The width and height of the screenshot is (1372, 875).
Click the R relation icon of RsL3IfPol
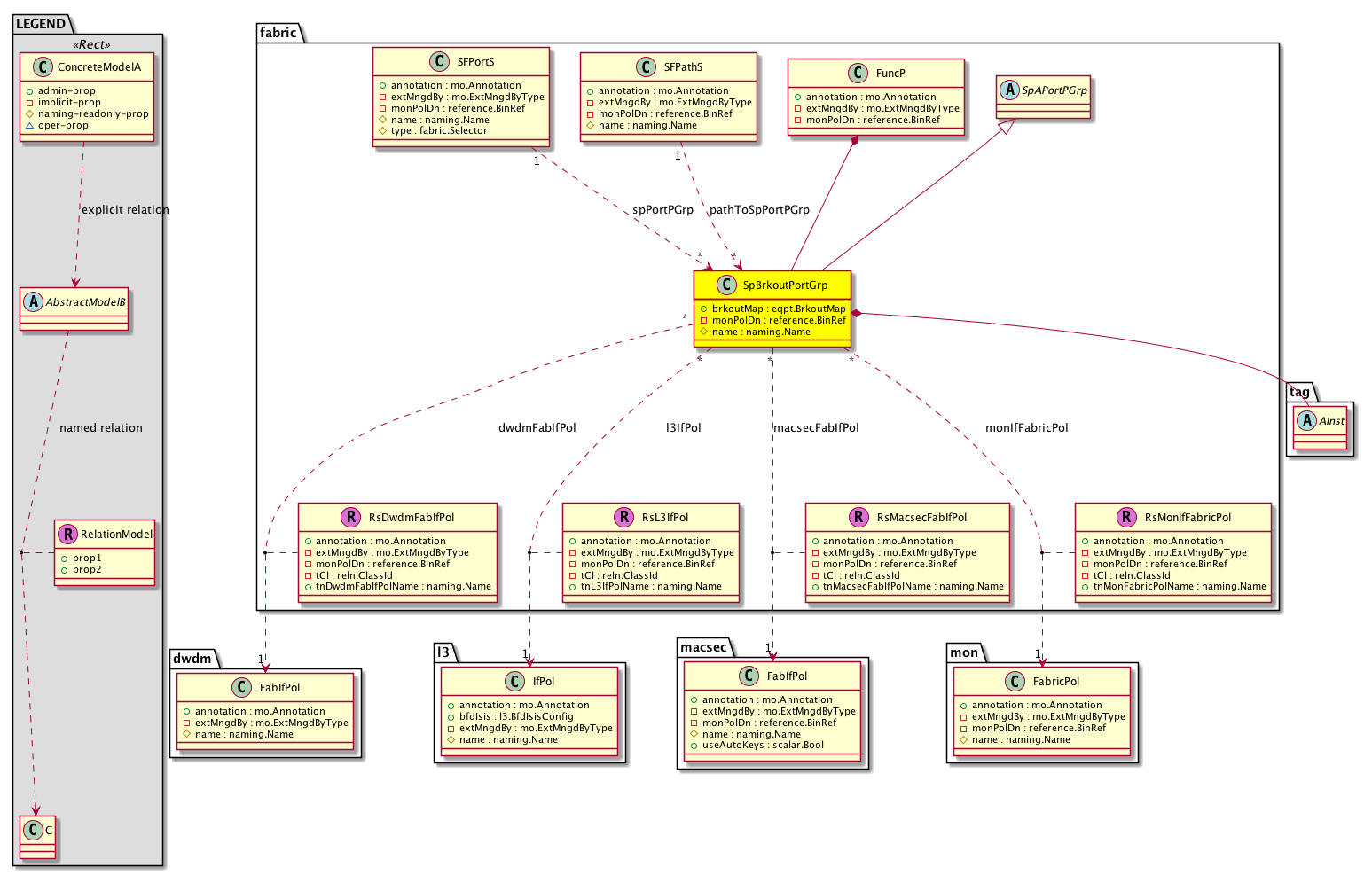(x=623, y=518)
